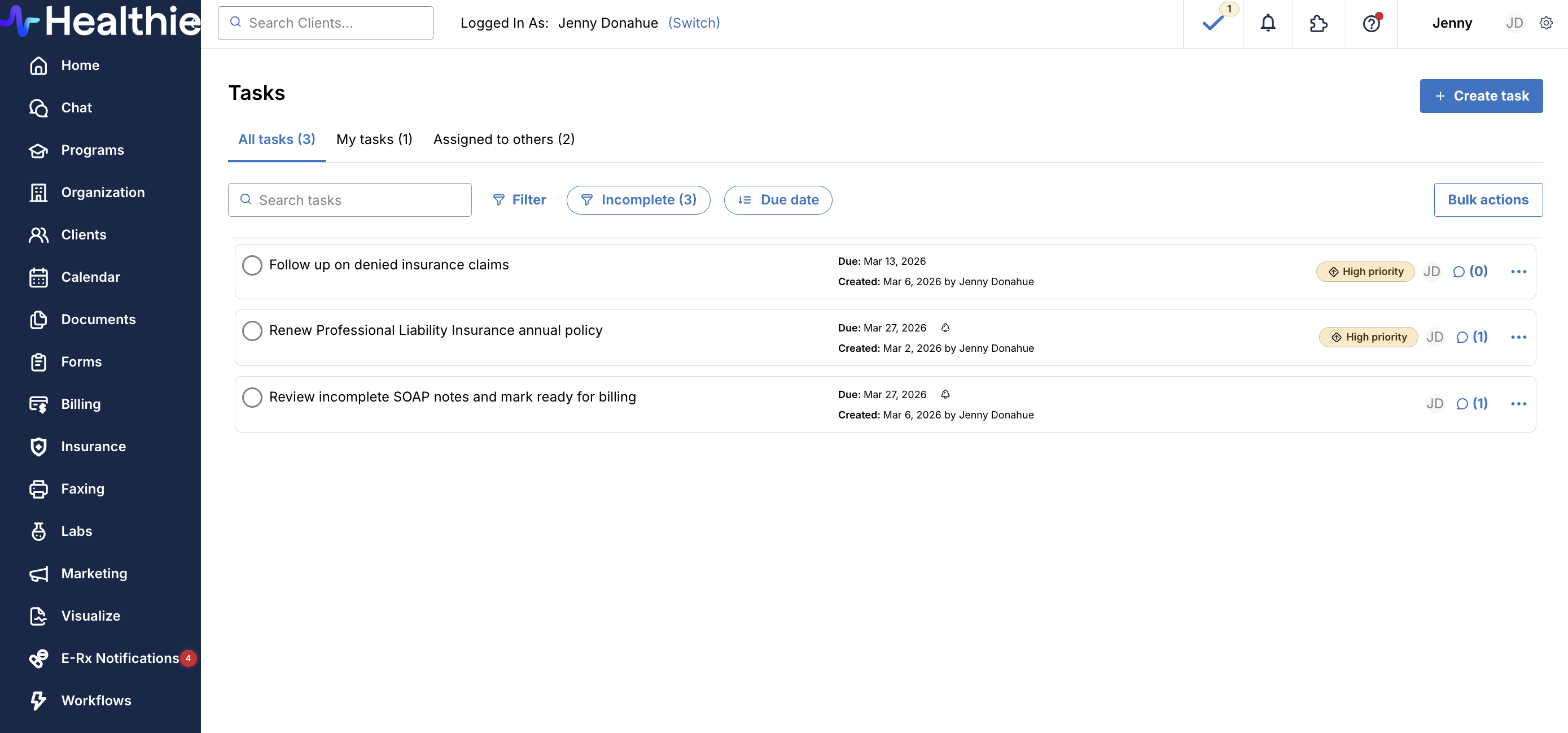Mark Review incomplete SOAP notes task complete
1568x733 pixels.
point(252,398)
